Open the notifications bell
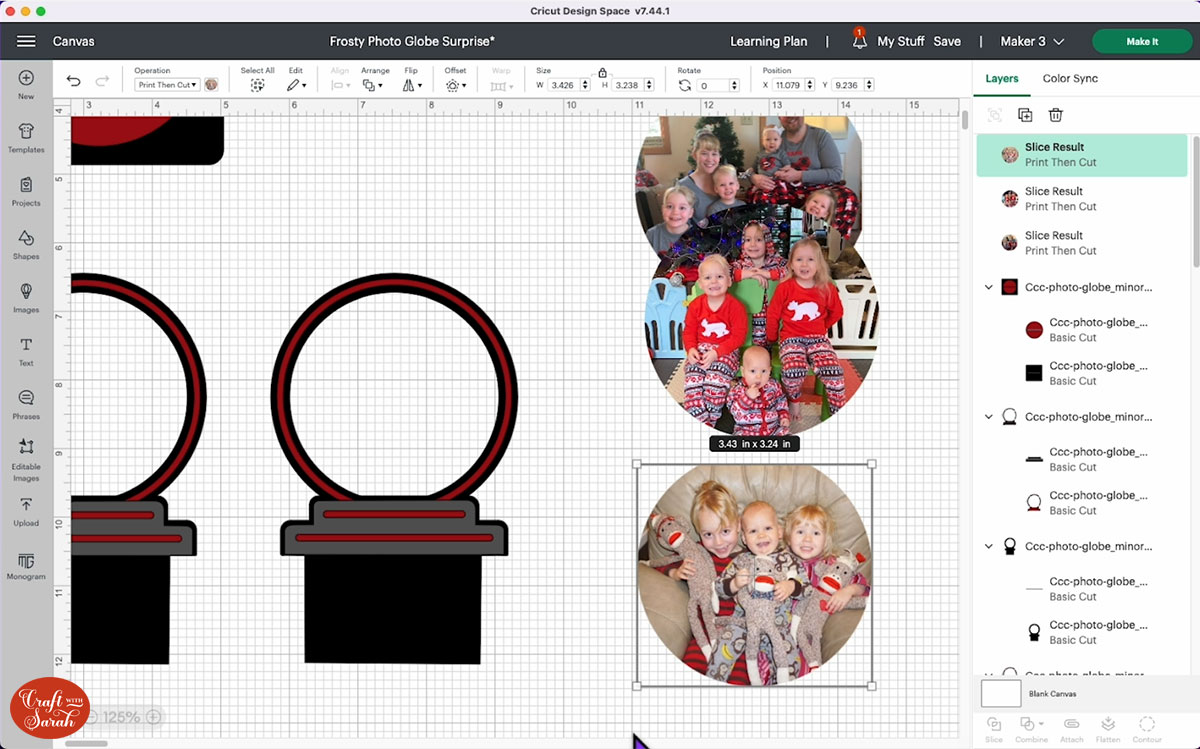1200x749 pixels. (x=859, y=41)
